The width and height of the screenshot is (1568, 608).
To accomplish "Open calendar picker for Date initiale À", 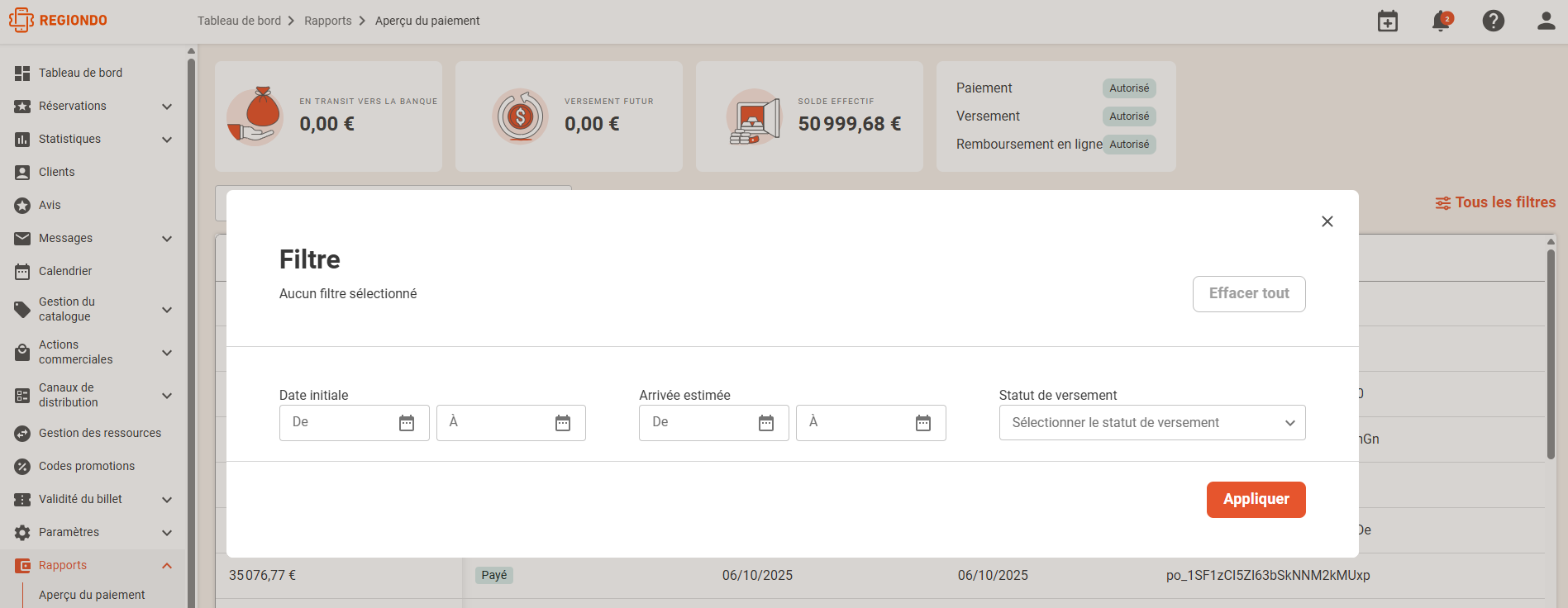I will (563, 423).
